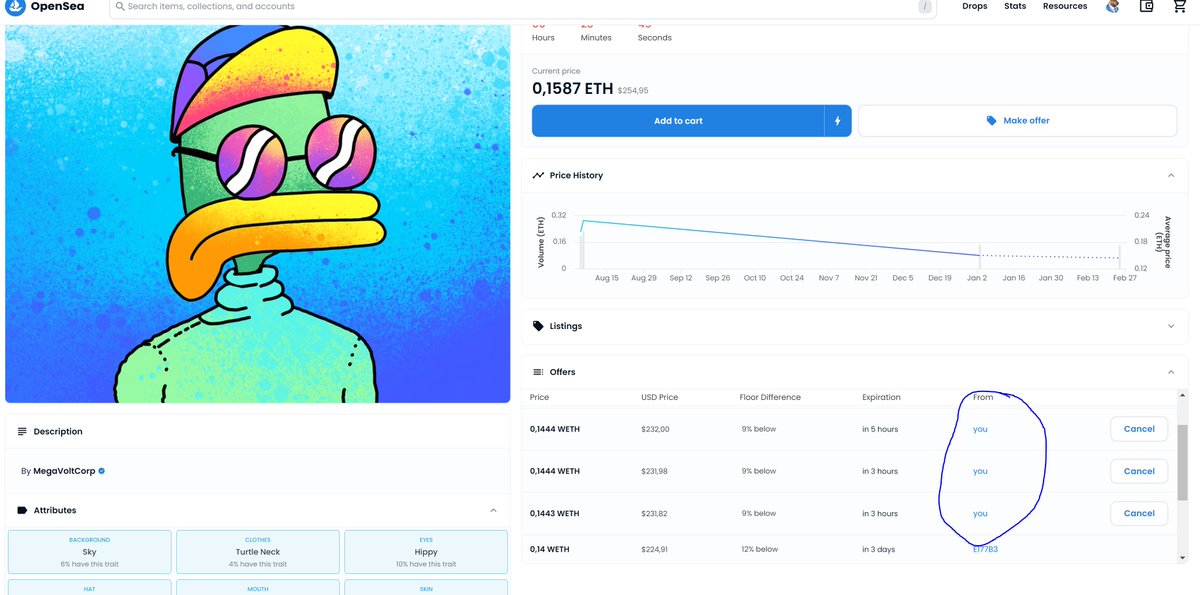The width and height of the screenshot is (1200, 595).
Task: Click the Price History chart icon
Action: point(539,175)
